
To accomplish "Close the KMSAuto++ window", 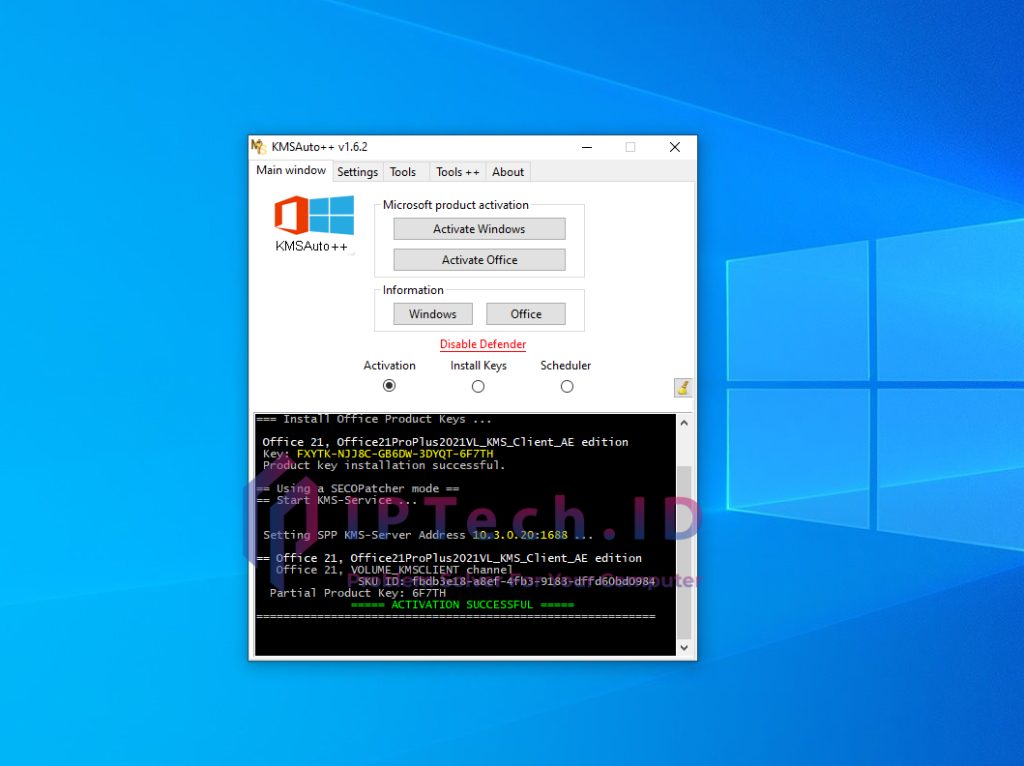I will [675, 147].
